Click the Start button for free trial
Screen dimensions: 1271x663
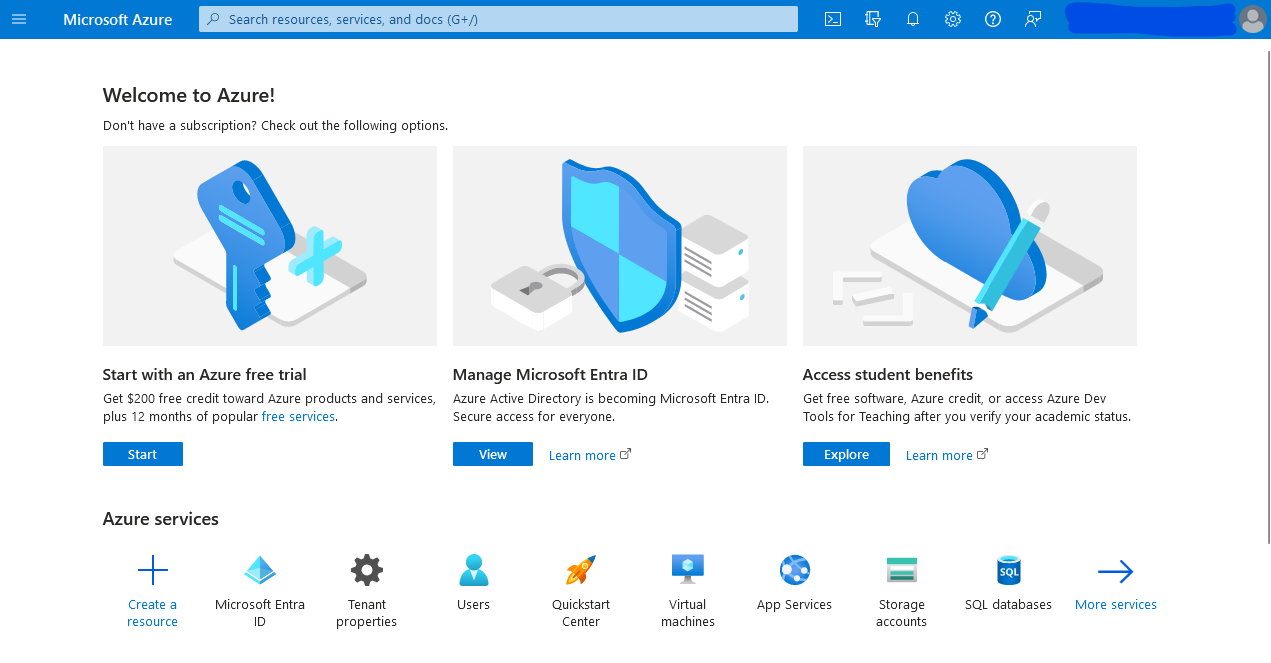click(143, 454)
